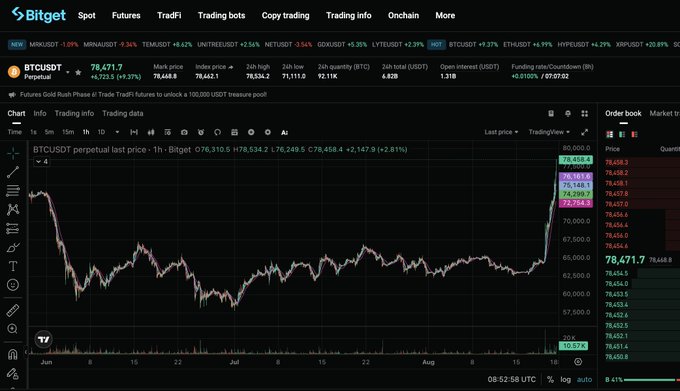Collapse the indicator legend showing 4

[42, 161]
